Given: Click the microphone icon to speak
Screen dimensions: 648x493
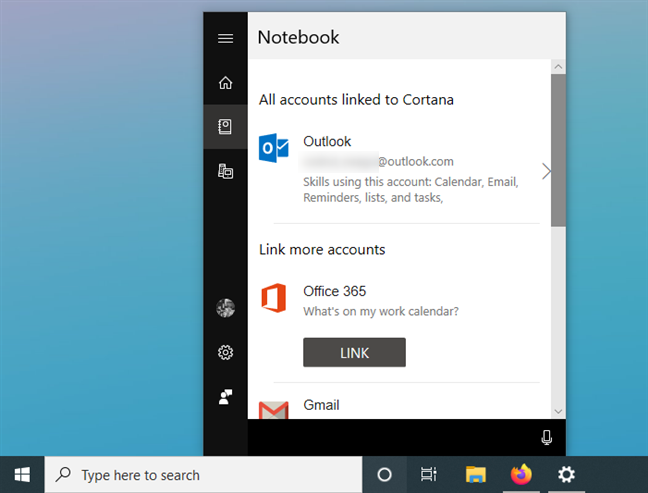Looking at the screenshot, I should (x=546, y=437).
